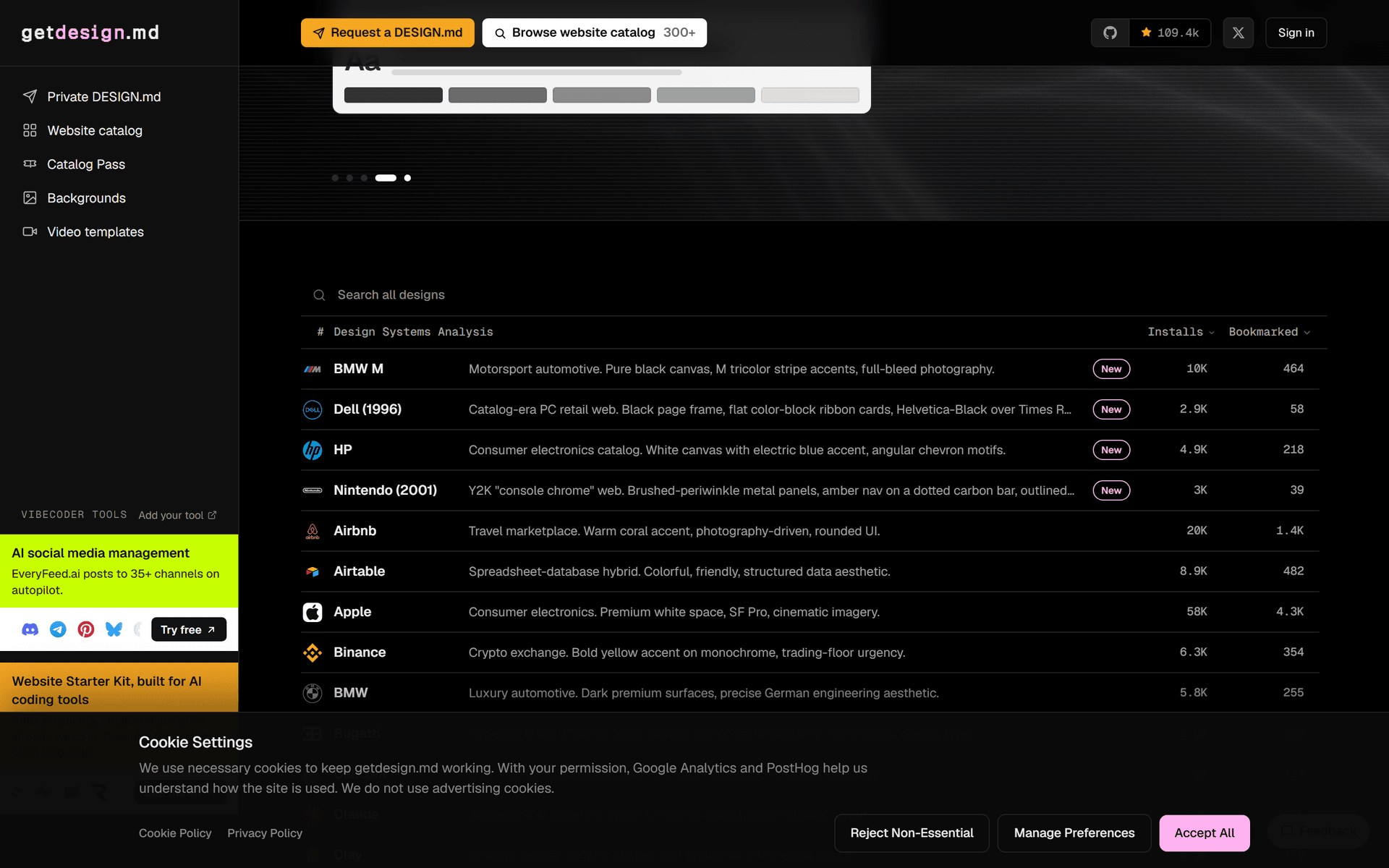Click the Dell (1996) logo icon
Image resolution: width=1389 pixels, height=868 pixels.
click(x=313, y=409)
